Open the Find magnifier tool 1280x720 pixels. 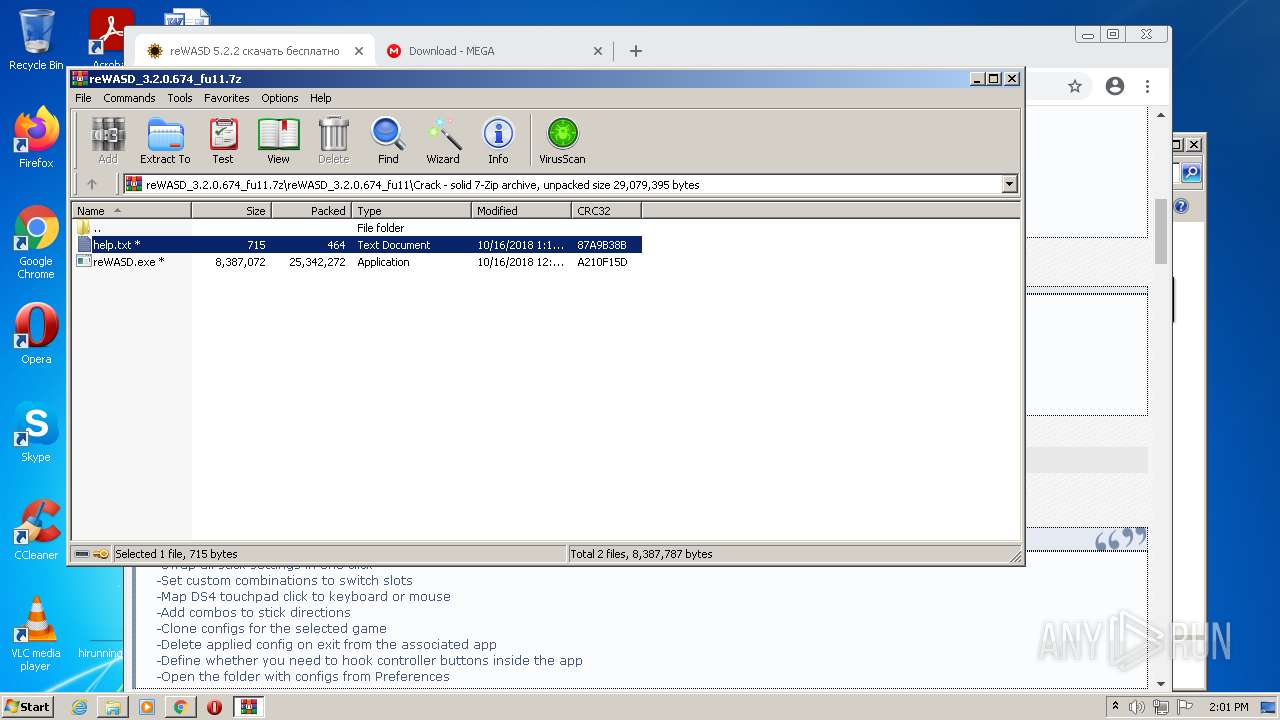pyautogui.click(x=388, y=140)
